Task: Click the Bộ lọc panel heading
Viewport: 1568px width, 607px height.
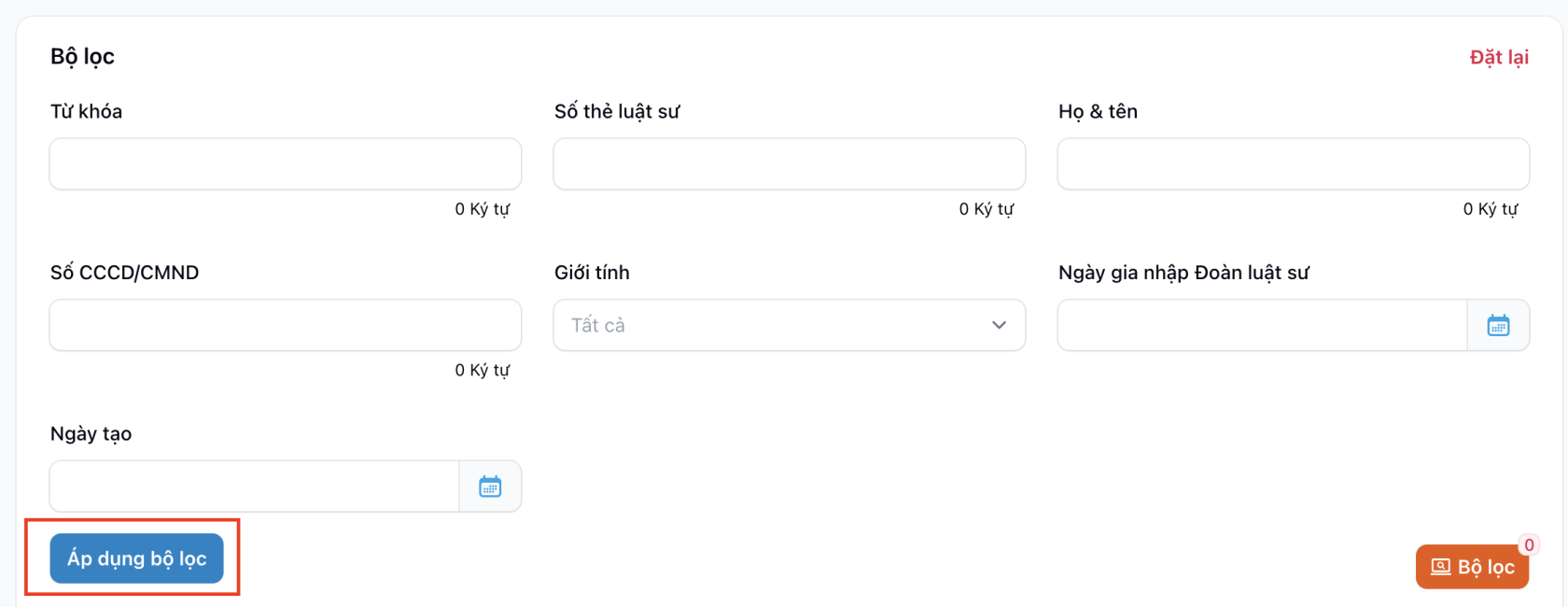Action: click(82, 56)
